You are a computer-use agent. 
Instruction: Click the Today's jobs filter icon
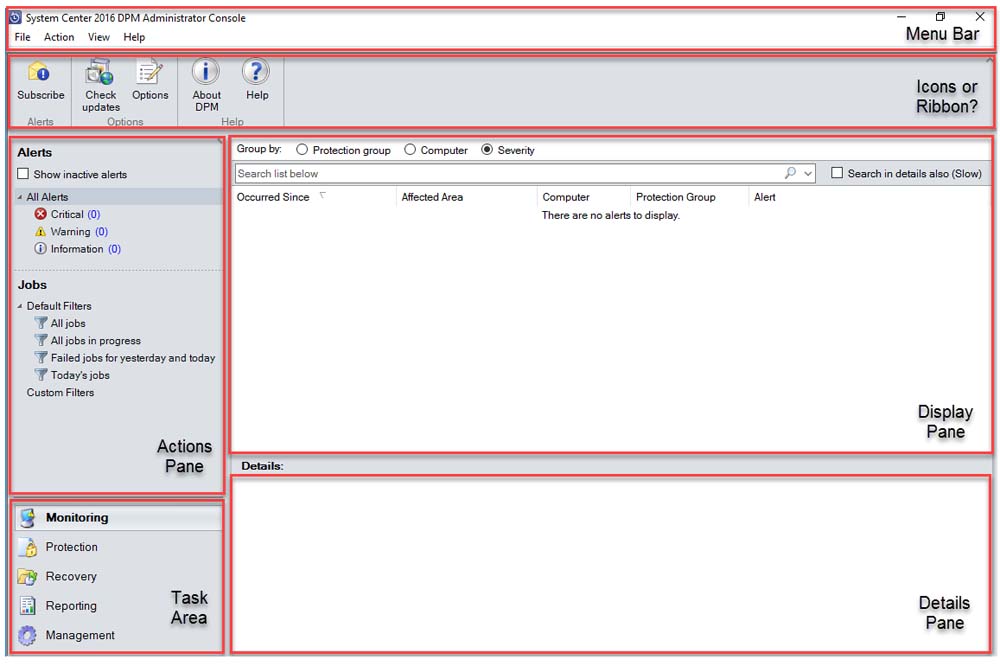pos(41,374)
